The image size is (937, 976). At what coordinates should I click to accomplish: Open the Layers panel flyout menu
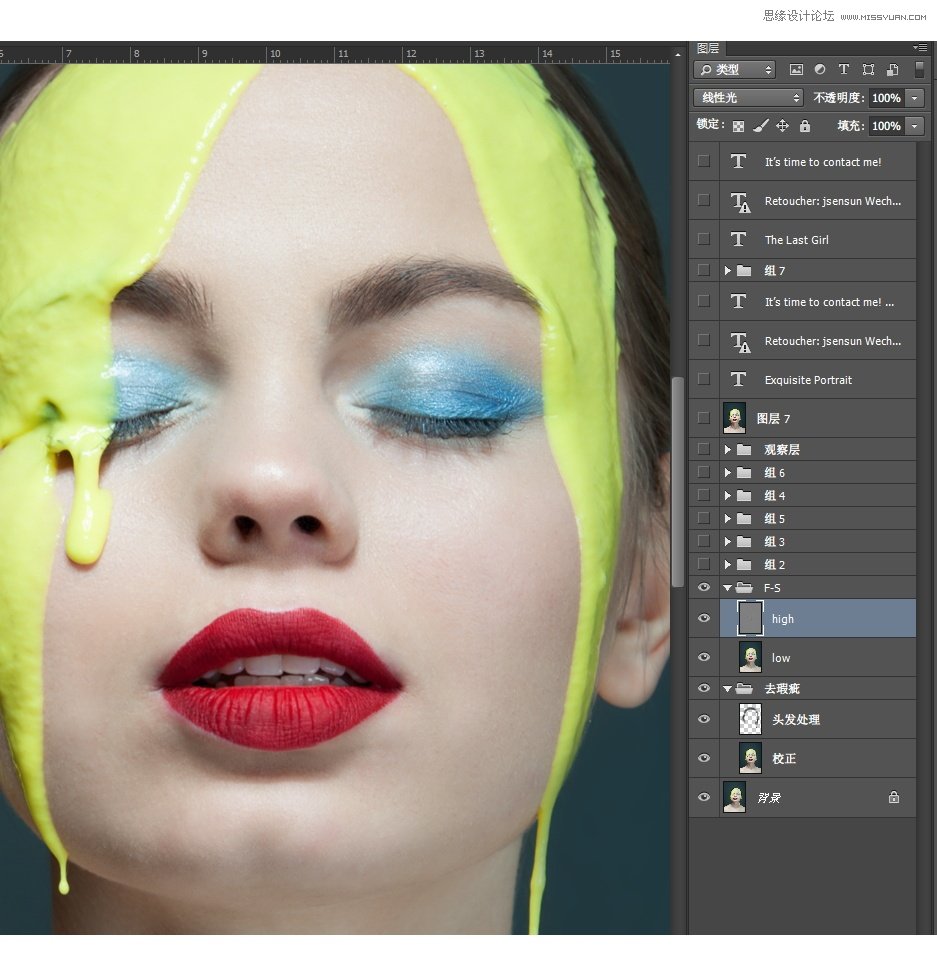click(x=920, y=48)
